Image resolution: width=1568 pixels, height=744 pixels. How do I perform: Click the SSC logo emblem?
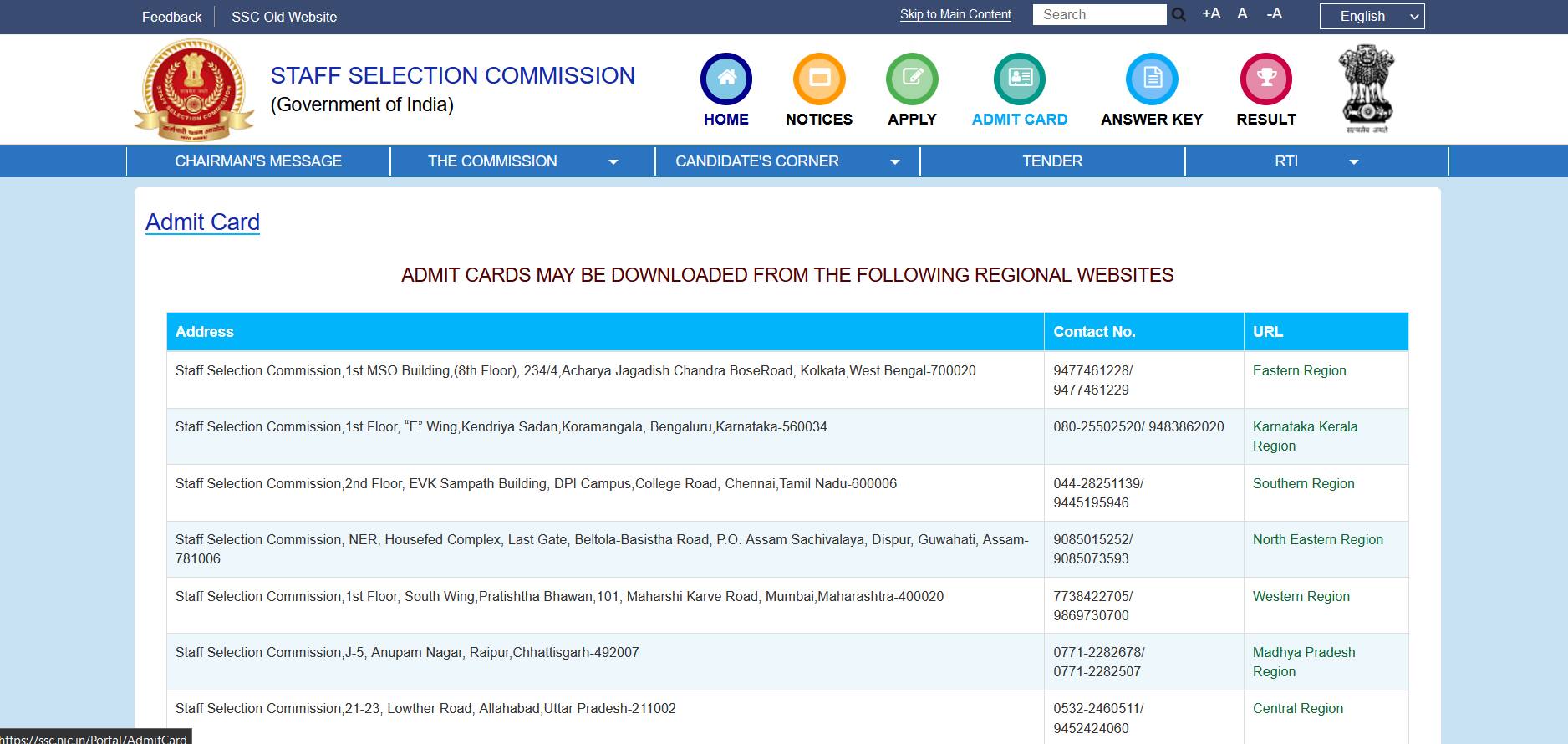(x=194, y=89)
